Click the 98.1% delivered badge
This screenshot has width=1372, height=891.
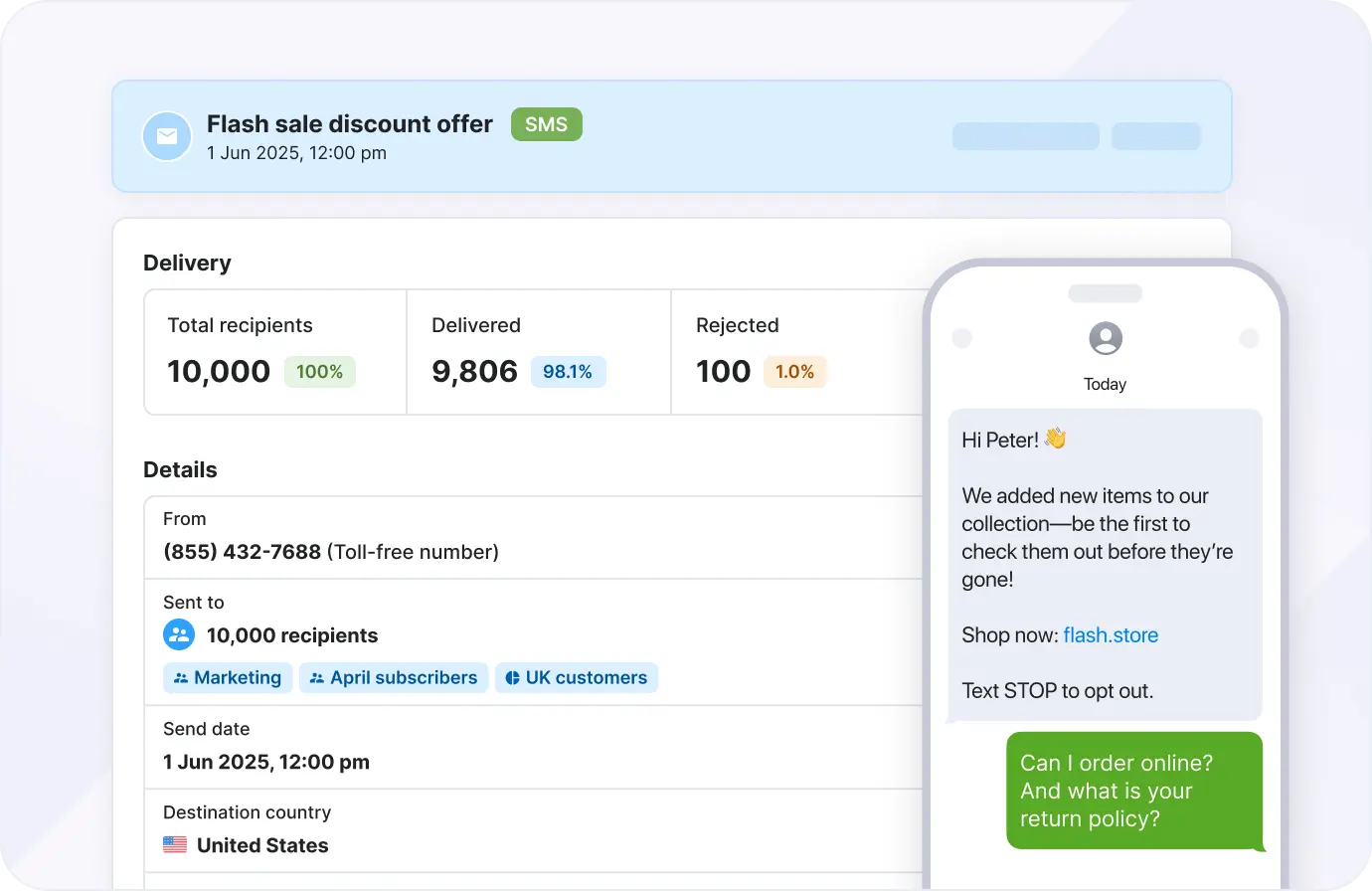pos(568,372)
